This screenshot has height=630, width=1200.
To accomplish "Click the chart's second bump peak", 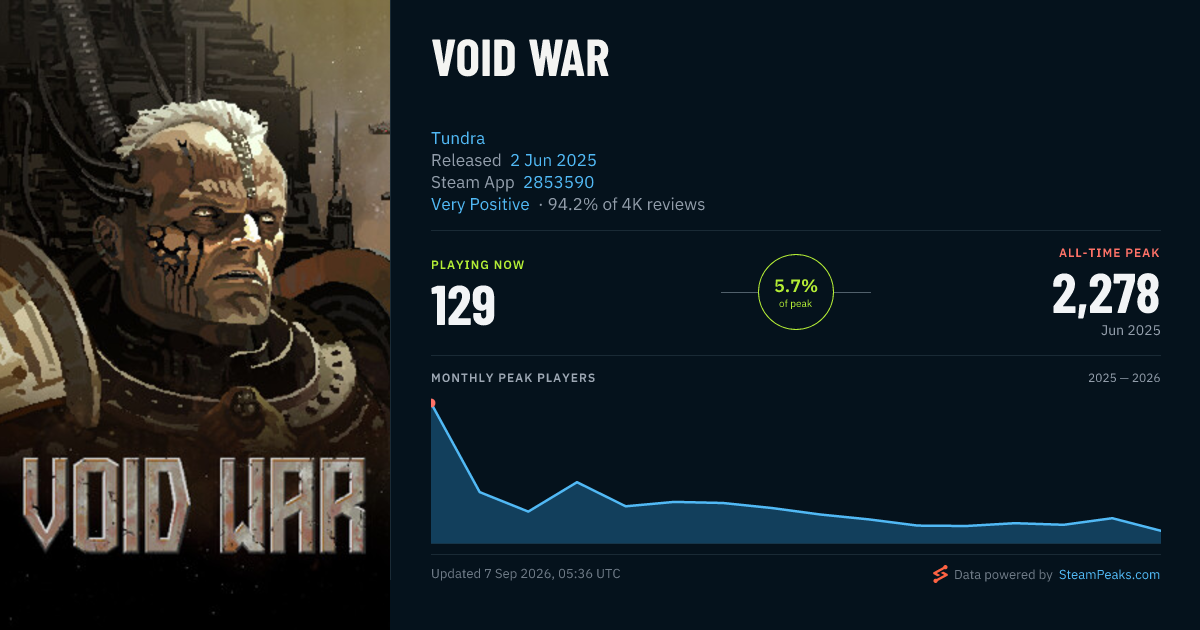I will coord(578,482).
